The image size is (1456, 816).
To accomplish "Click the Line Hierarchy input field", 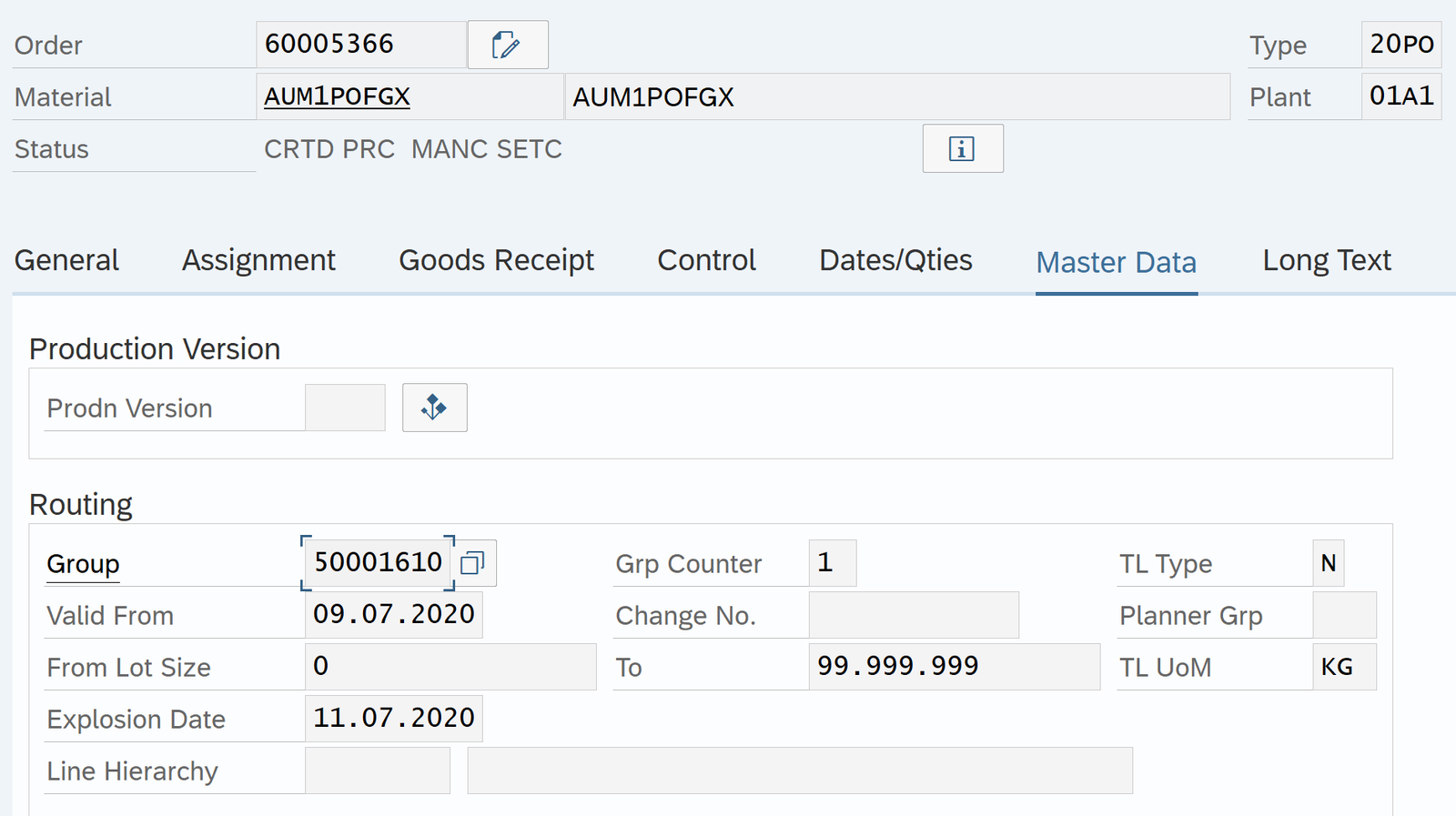I will (378, 771).
